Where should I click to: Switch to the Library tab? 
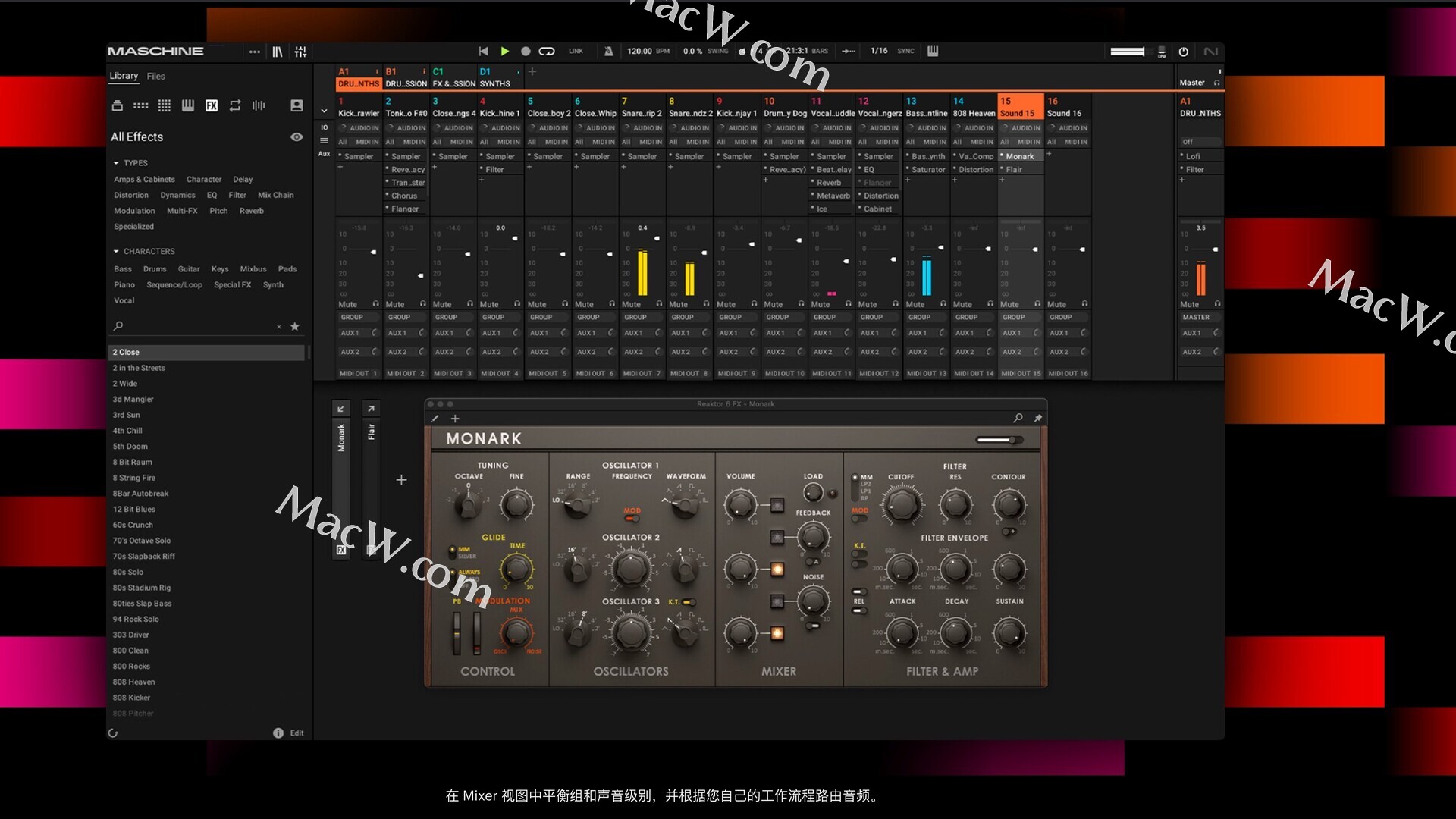coord(124,76)
